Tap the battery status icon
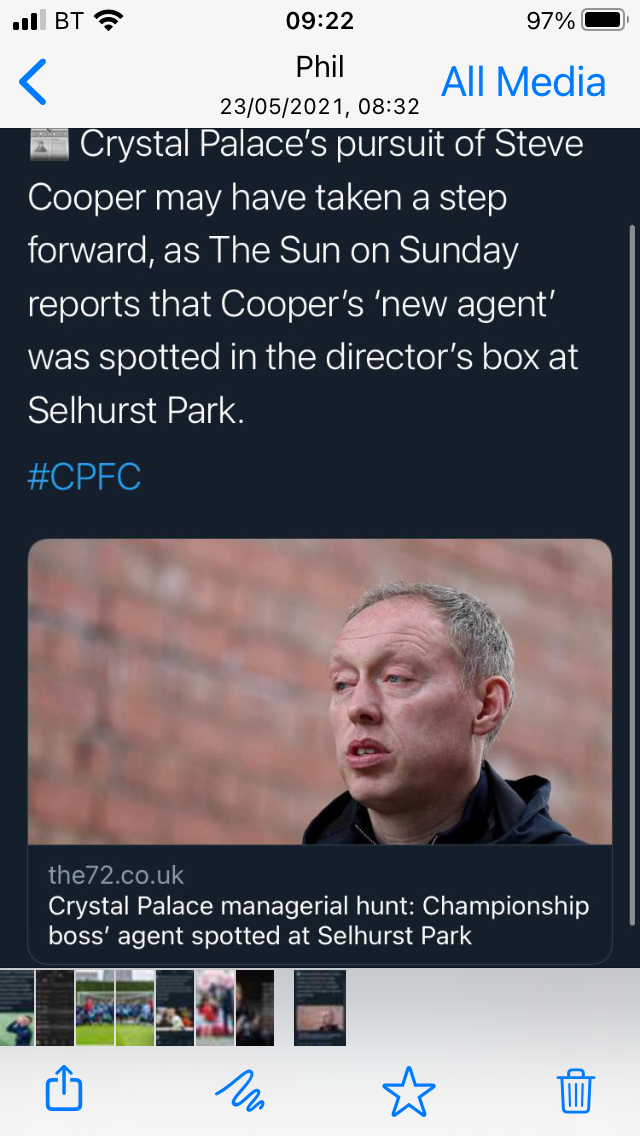640x1136 pixels. point(604,20)
